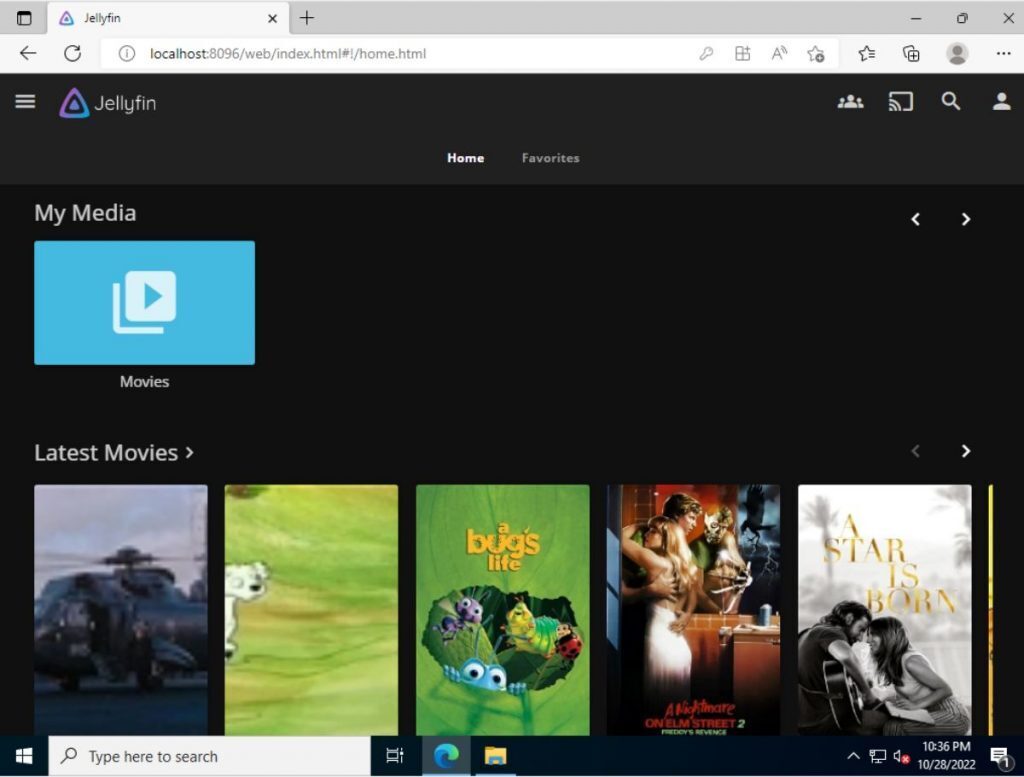This screenshot has height=777, width=1024.
Task: Click the Latest Movies heading link
Action: pyautogui.click(x=106, y=452)
